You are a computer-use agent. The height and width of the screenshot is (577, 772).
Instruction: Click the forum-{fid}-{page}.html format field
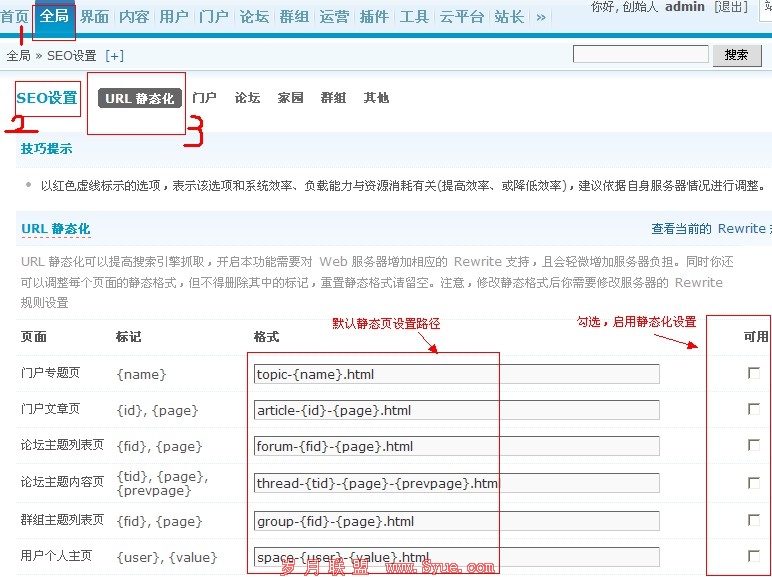pyautogui.click(x=456, y=446)
